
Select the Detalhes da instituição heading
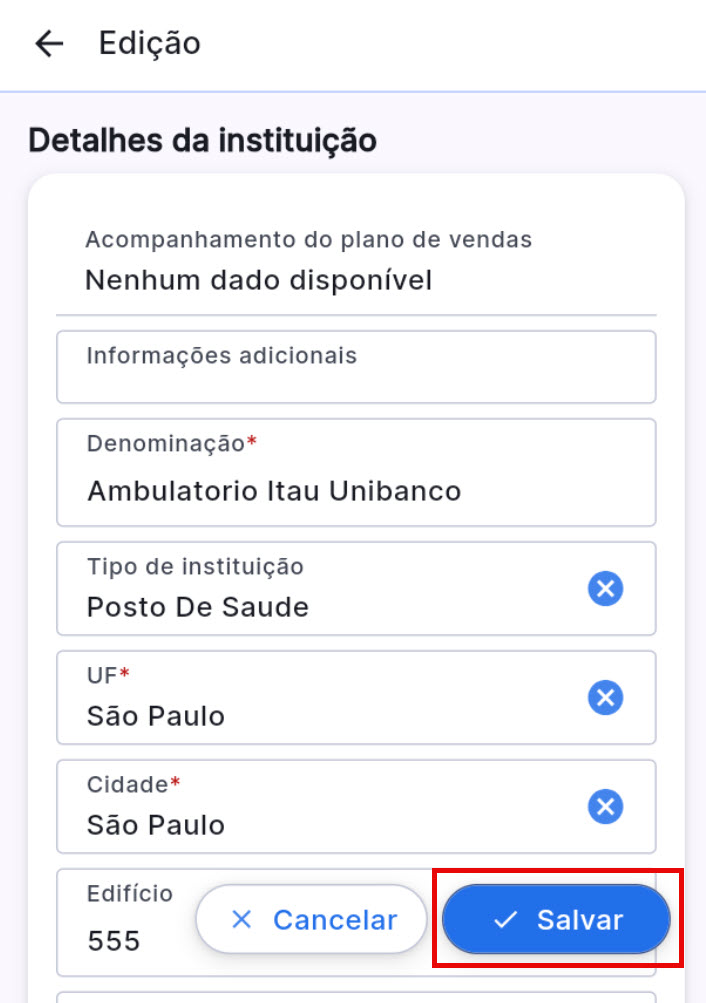(x=203, y=140)
